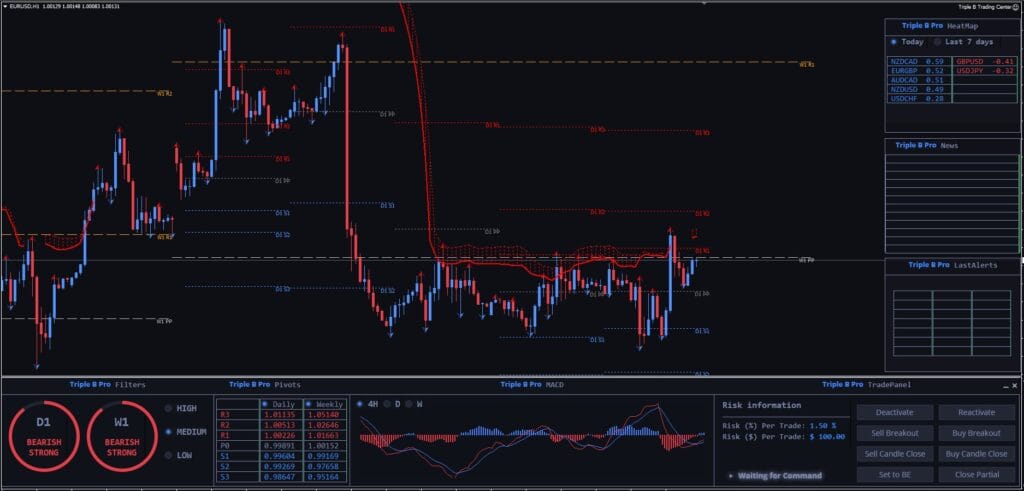Set the MACD timeframe to D
Image resolution: width=1024 pixels, height=491 pixels.
392,404
